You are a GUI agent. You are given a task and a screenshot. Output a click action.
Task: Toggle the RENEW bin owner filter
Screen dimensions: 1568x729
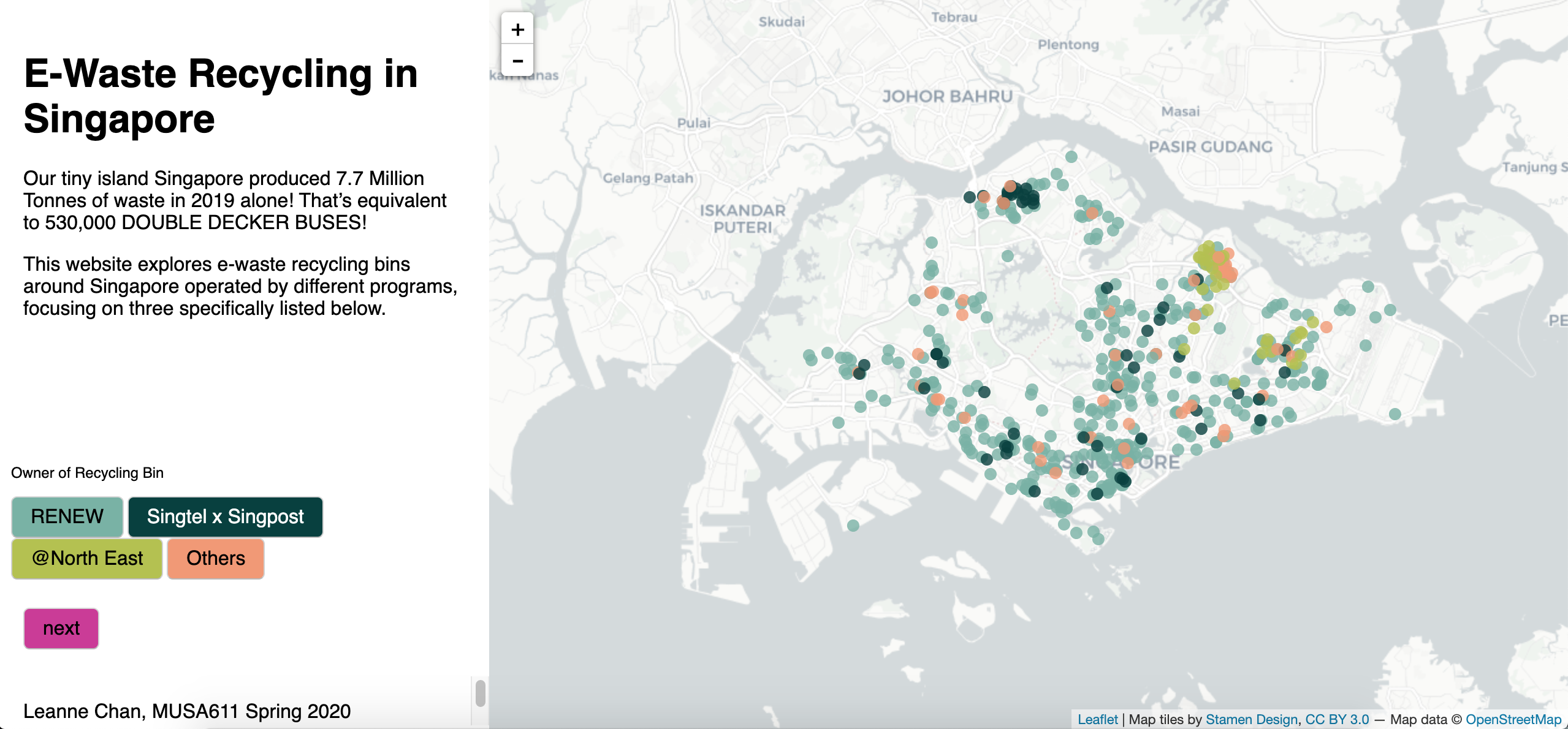[x=67, y=516]
